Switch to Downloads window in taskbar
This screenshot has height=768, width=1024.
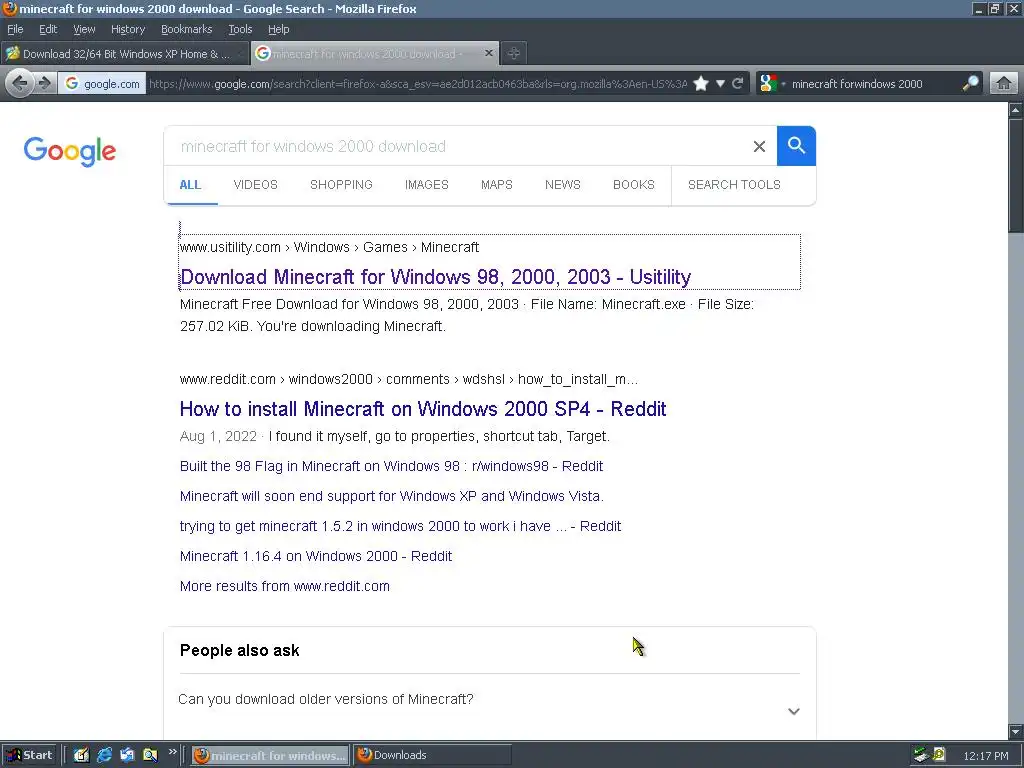[x=432, y=755]
